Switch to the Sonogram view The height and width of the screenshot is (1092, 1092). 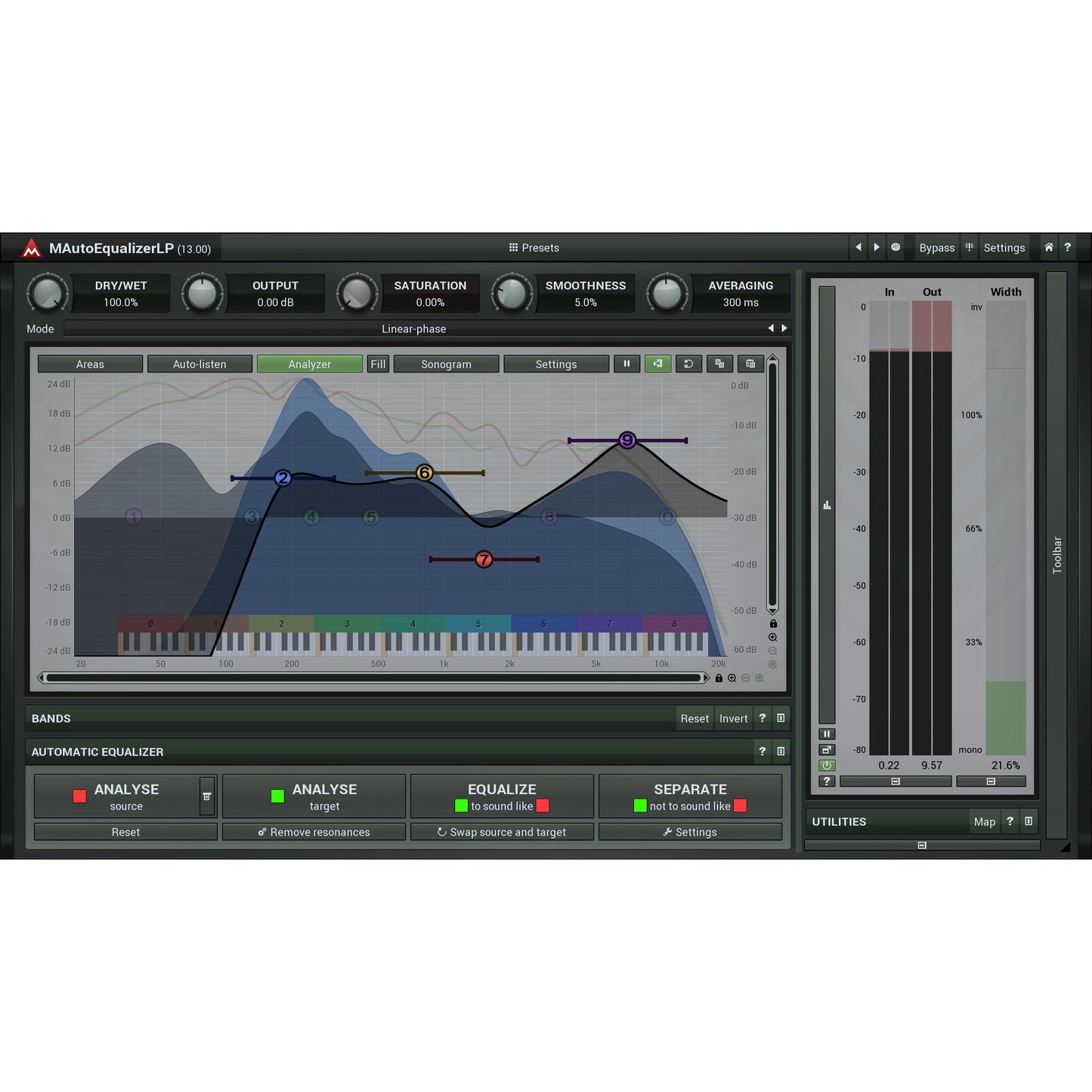(x=446, y=363)
